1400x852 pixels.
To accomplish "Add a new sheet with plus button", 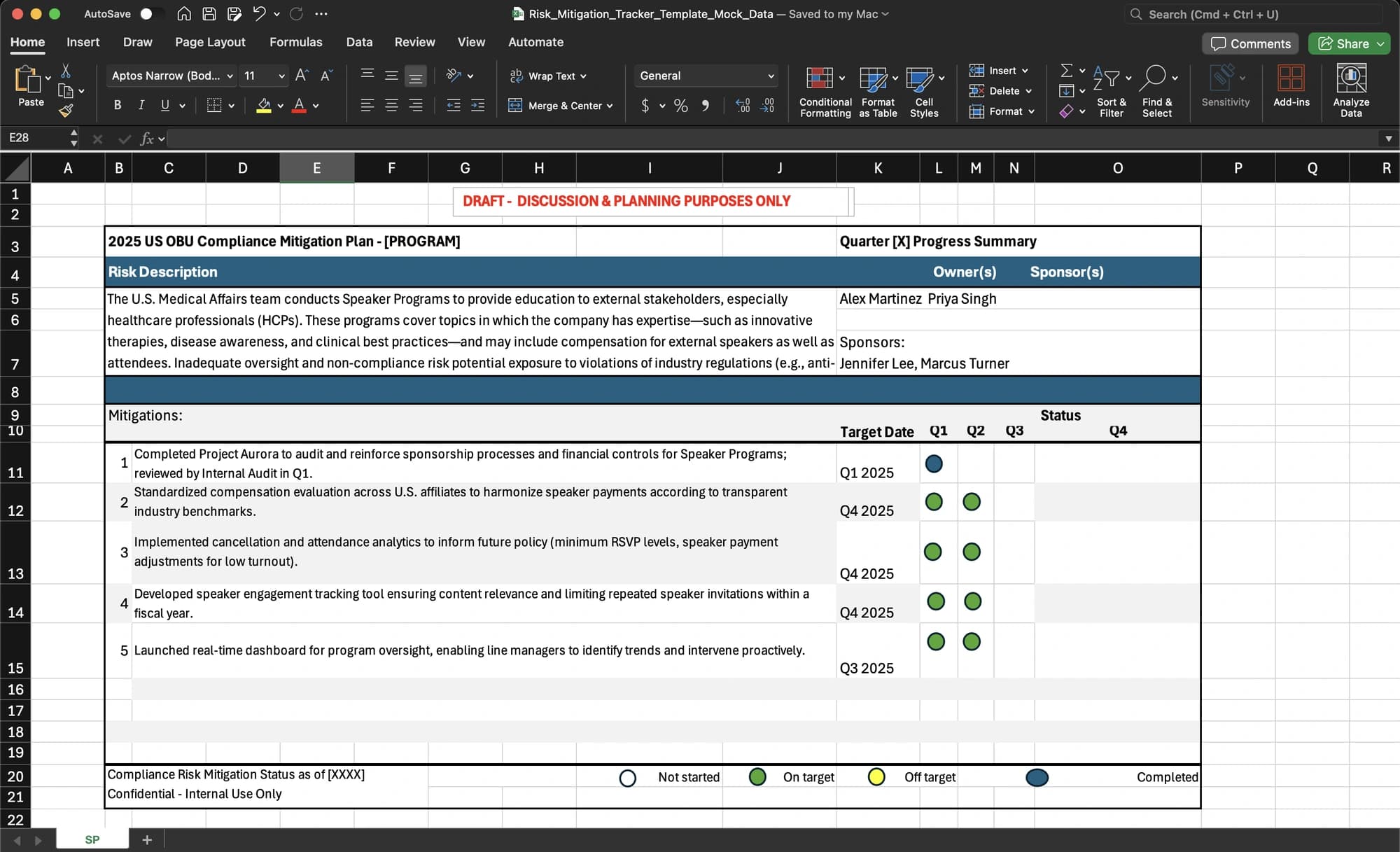I will [147, 839].
